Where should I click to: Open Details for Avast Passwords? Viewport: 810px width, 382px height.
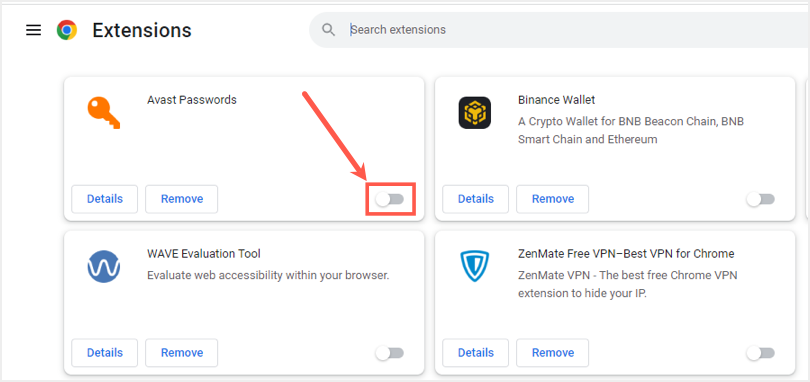tap(105, 199)
